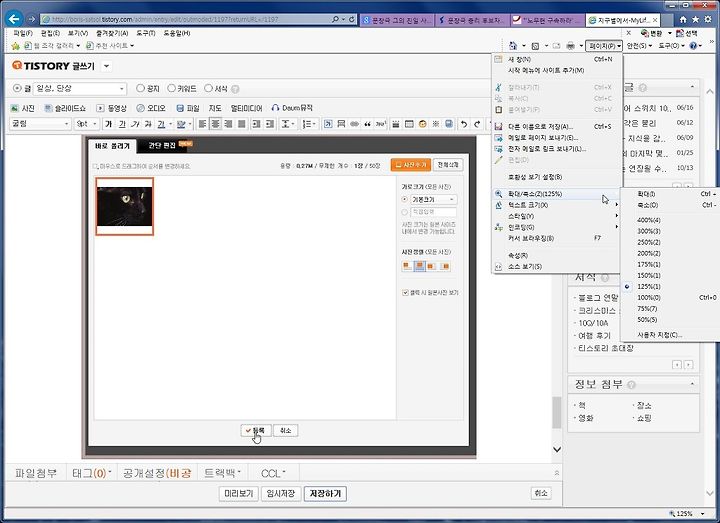Click the editor vertical scrollbar thumb
The width and height of the screenshot is (720, 523).
[557, 412]
